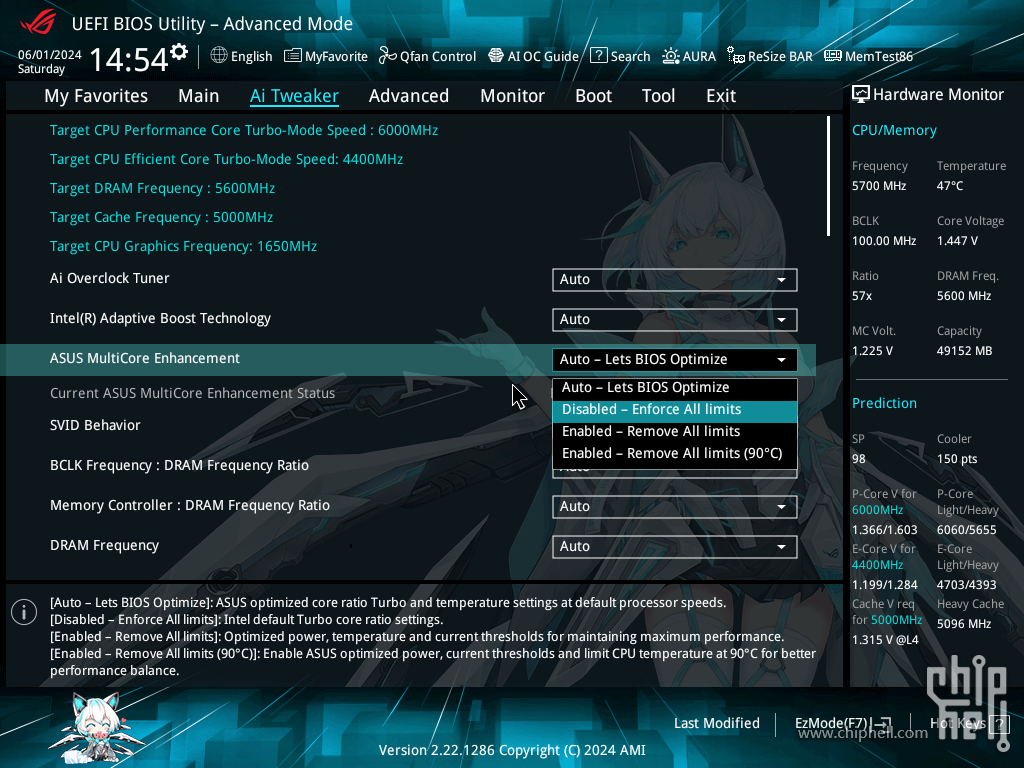Switch to the Boot tab

coord(594,96)
